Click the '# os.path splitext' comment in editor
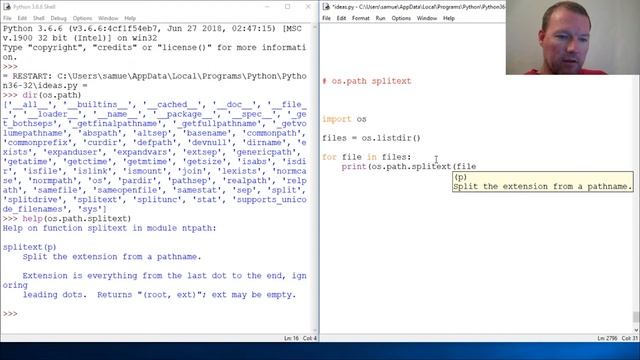The width and height of the screenshot is (640, 360). [x=367, y=81]
